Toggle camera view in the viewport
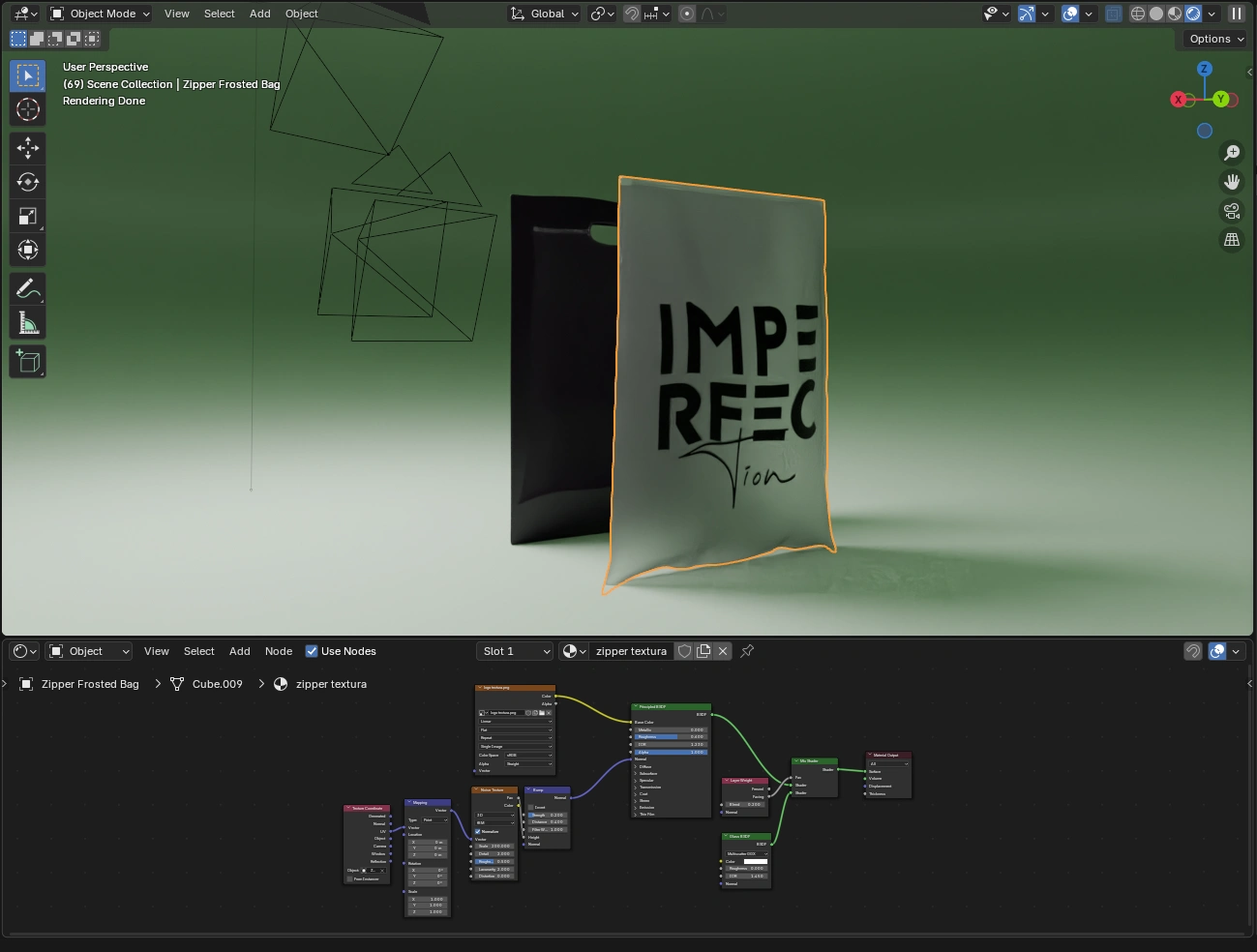This screenshot has height=952, width=1257. 1232,211
